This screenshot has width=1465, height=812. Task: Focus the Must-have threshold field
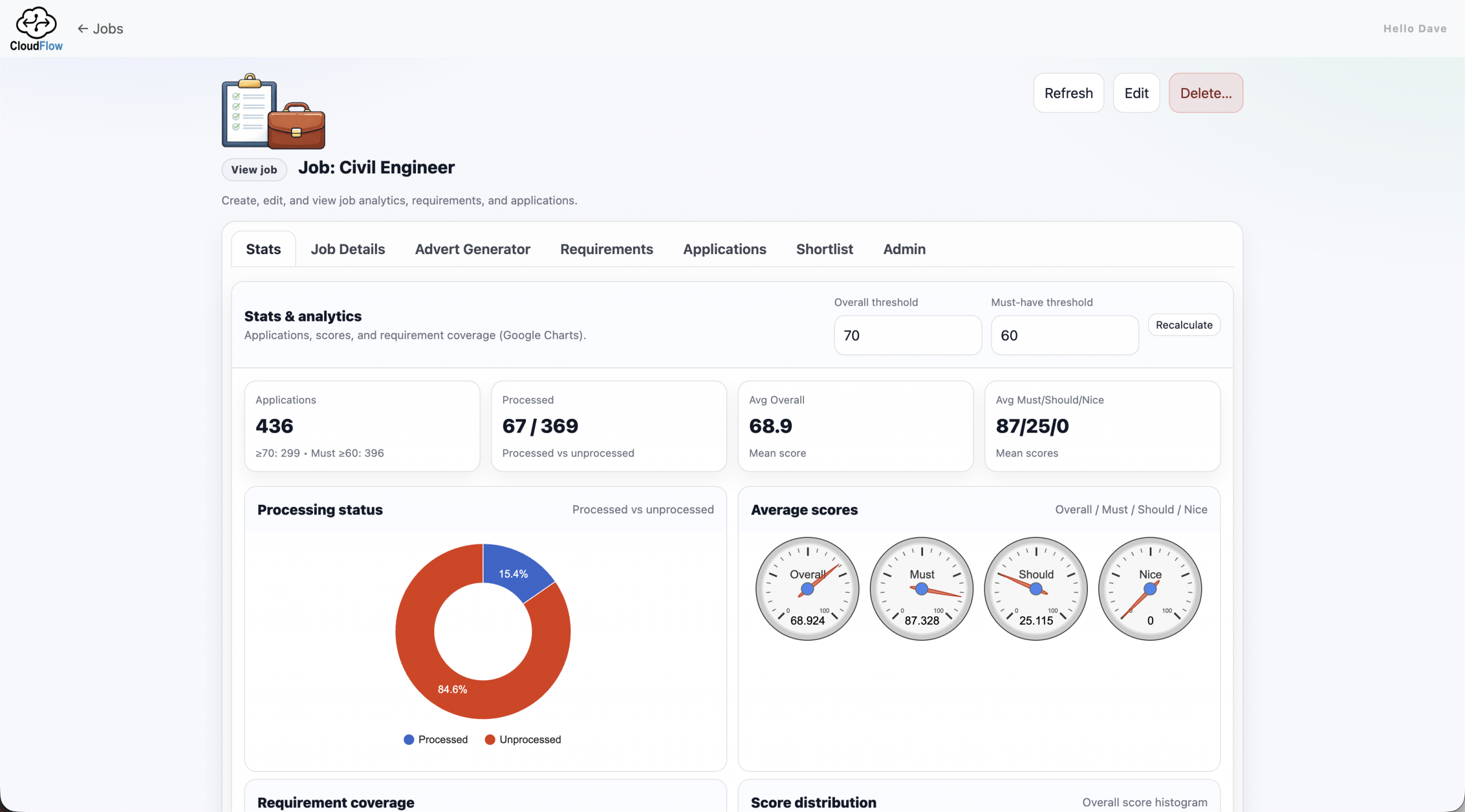click(1064, 335)
